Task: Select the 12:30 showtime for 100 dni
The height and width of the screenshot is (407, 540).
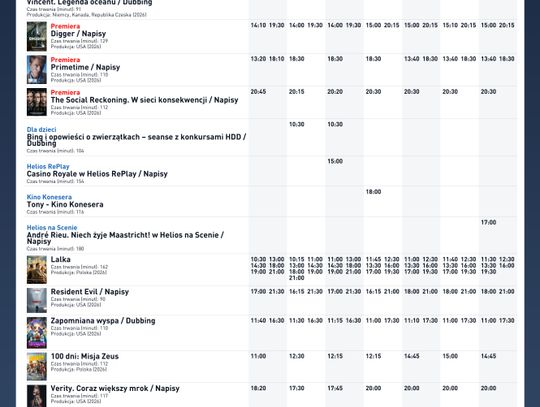Action: [297, 356]
